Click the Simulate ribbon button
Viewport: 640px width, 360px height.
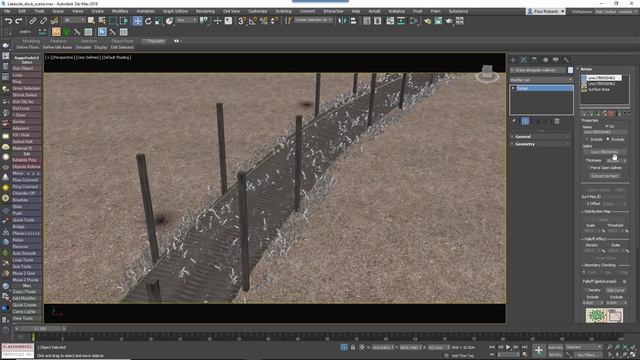83,47
